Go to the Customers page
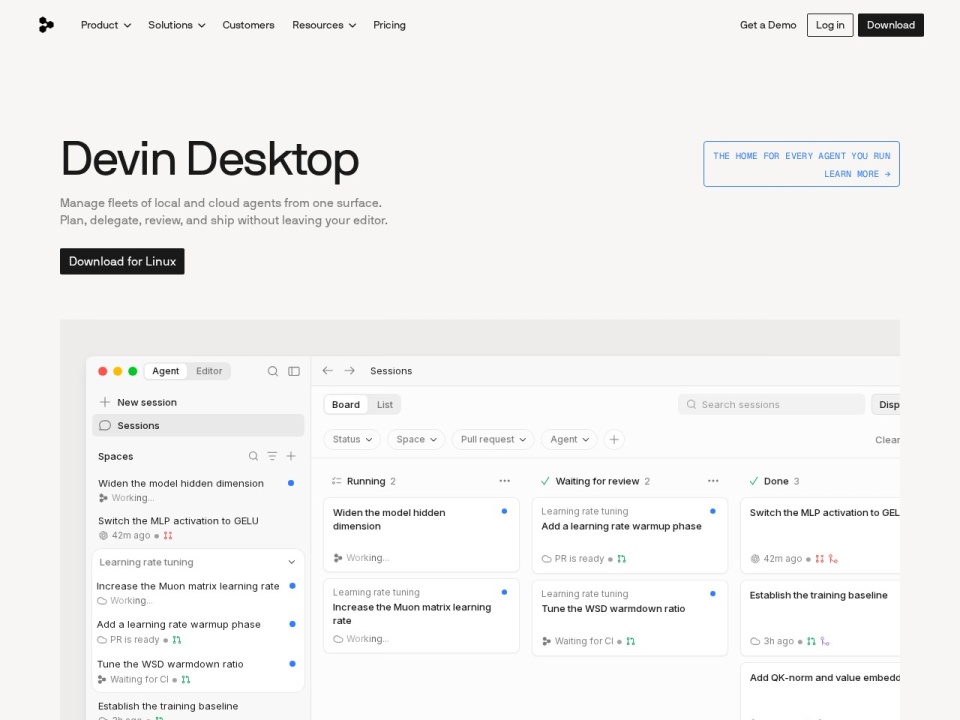This screenshot has width=960, height=720. tap(248, 25)
